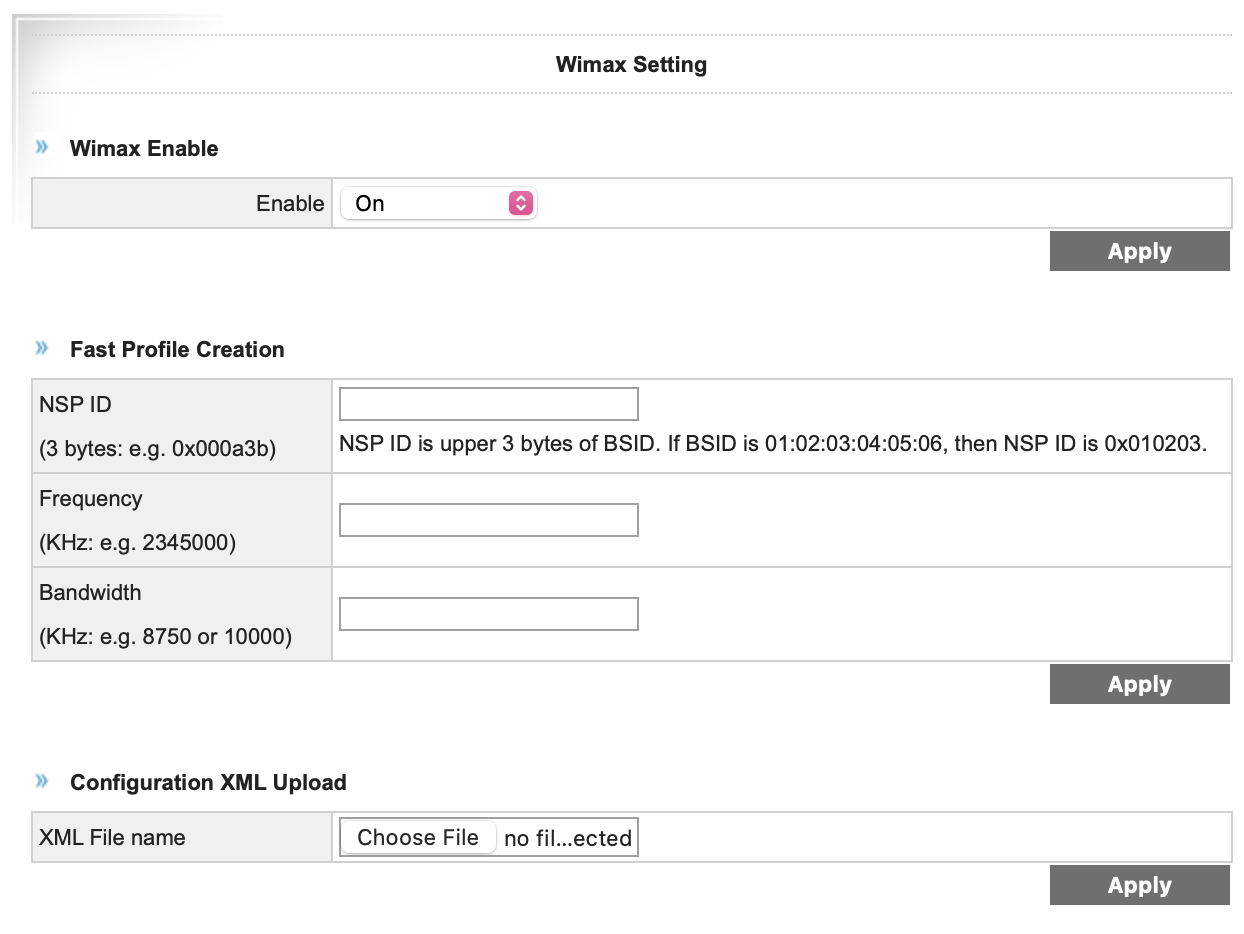Click the double-chevron icon beside Wimax Enable
Screen dimensions: 1244x934
[x=42, y=147]
